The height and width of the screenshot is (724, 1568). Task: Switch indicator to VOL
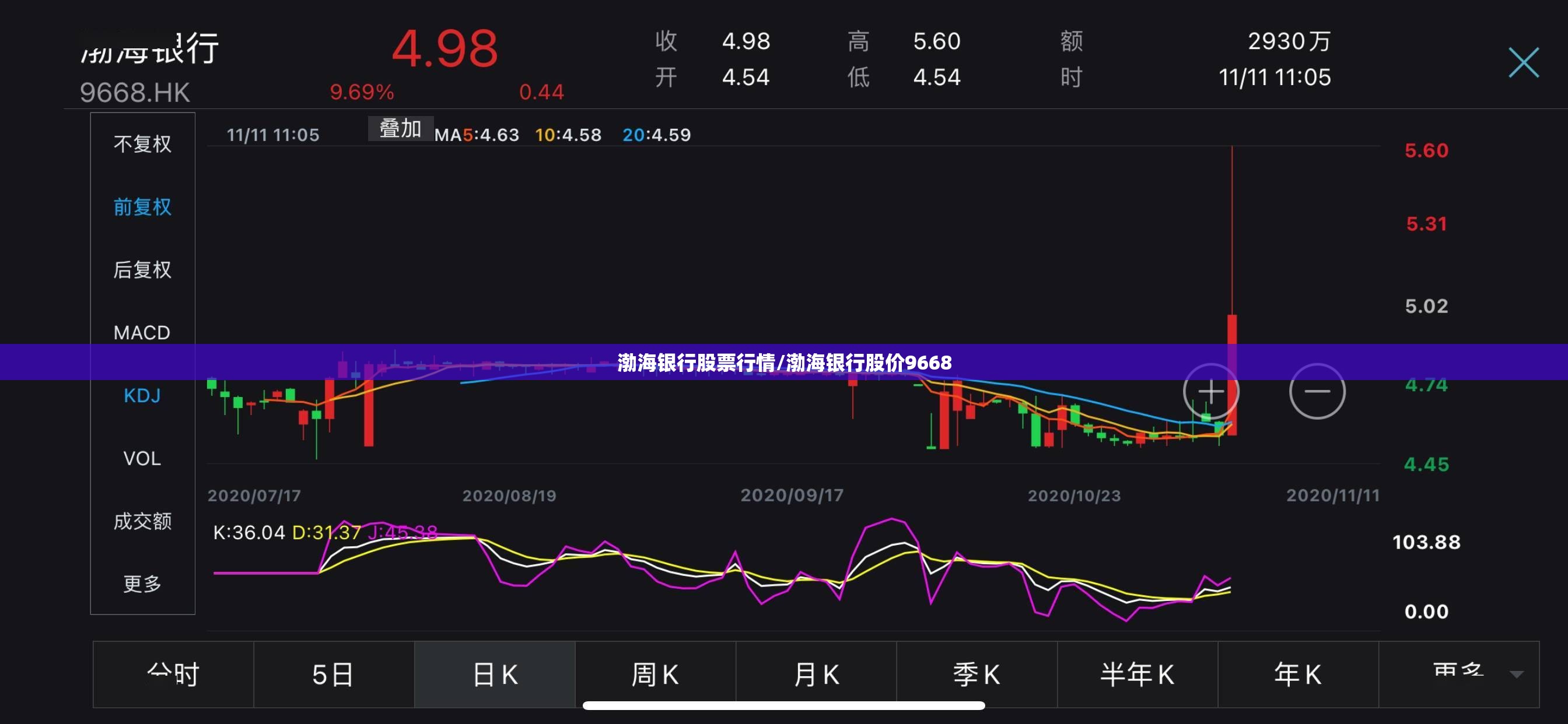coord(142,458)
